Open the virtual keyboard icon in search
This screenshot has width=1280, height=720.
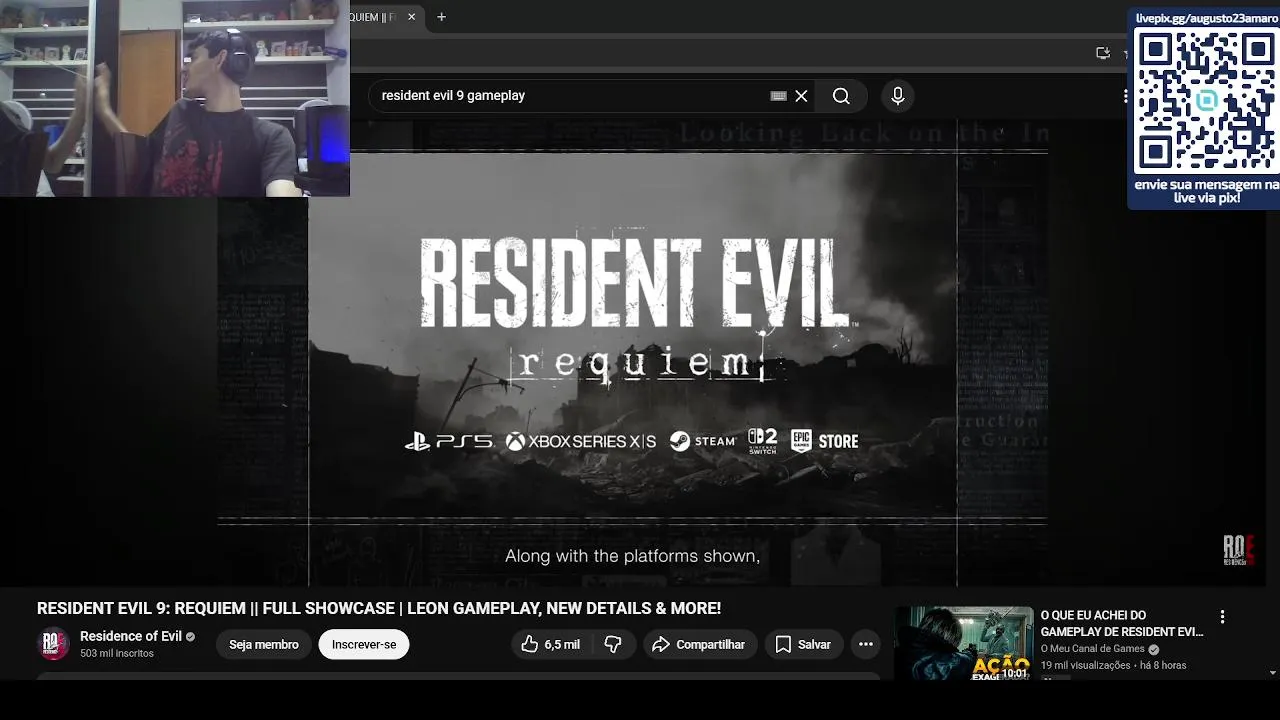778,96
